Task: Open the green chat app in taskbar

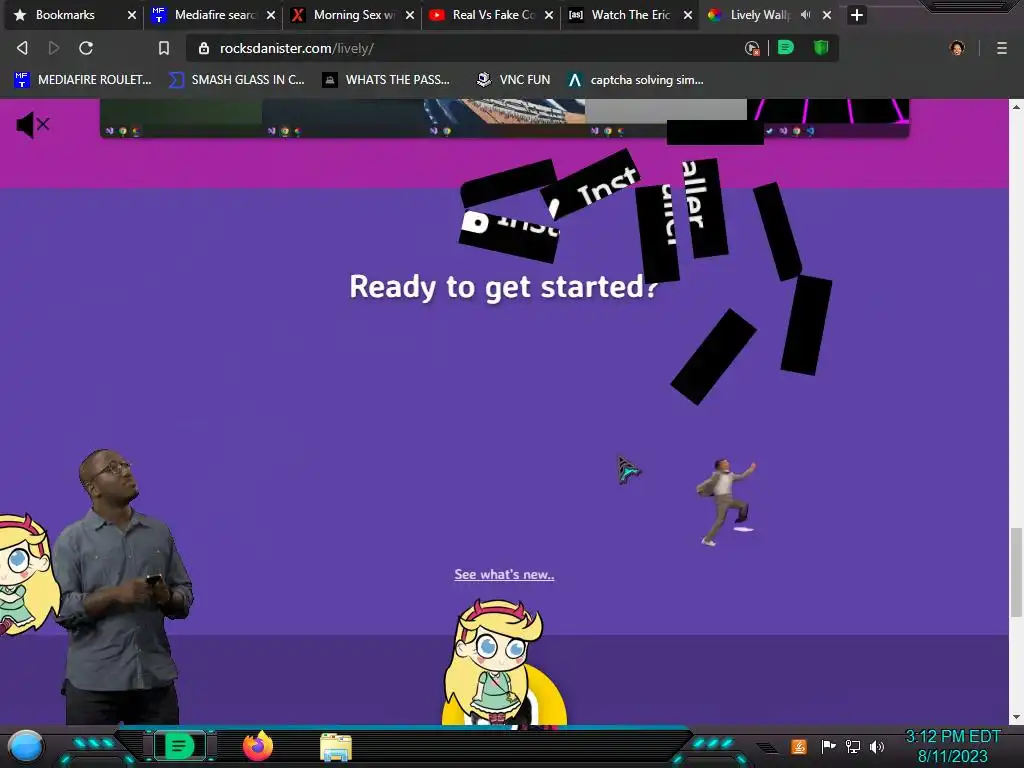Action: click(x=179, y=746)
